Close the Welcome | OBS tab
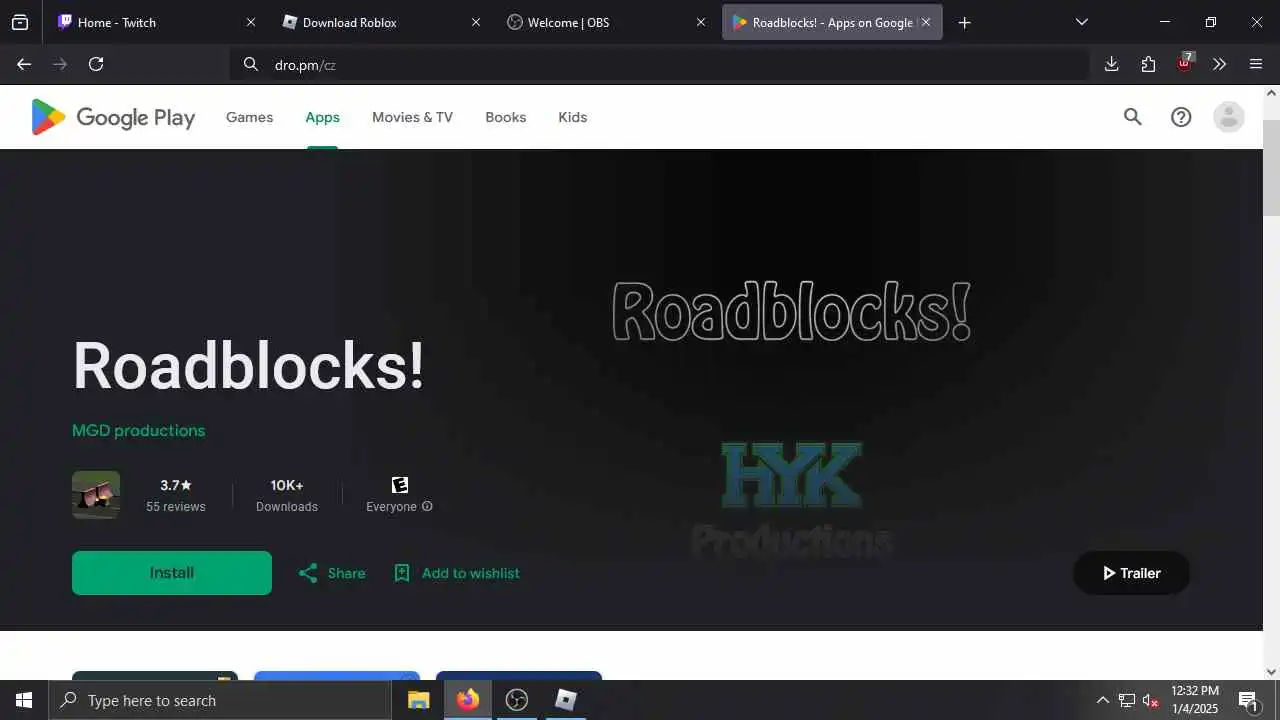The width and height of the screenshot is (1280, 720). coord(701,22)
